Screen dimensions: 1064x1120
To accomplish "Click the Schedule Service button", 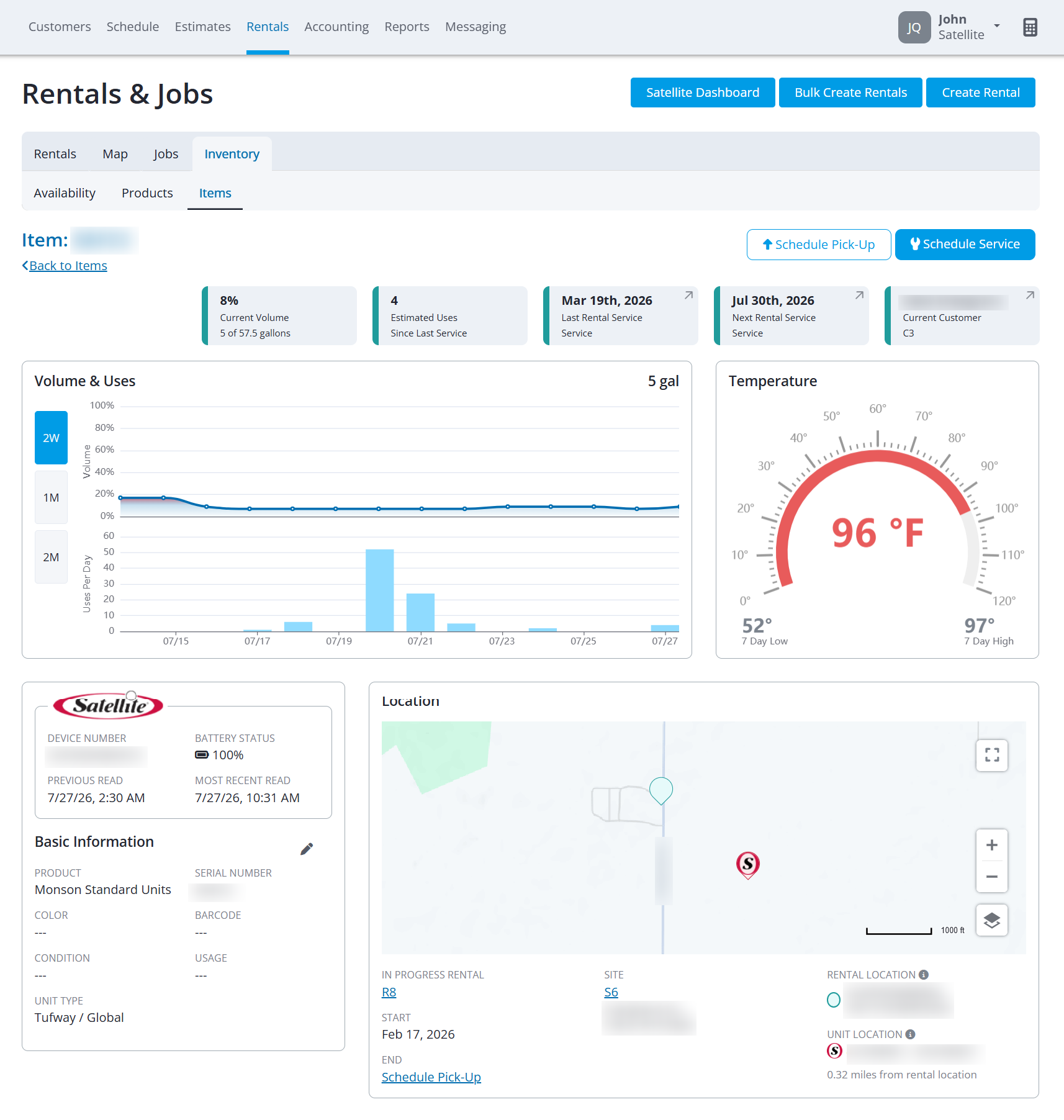I will click(x=965, y=245).
